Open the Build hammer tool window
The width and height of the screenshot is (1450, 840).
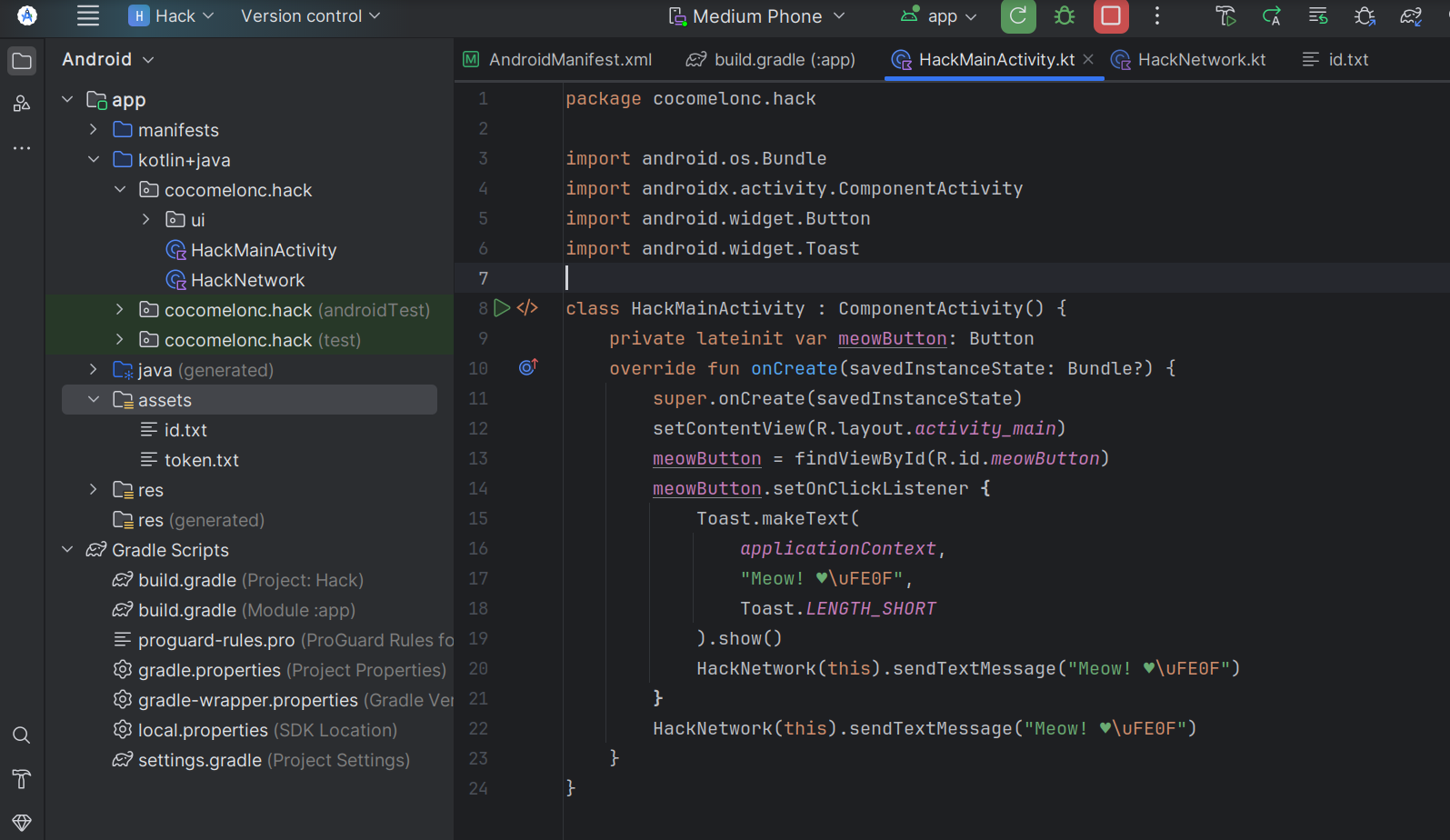22,779
